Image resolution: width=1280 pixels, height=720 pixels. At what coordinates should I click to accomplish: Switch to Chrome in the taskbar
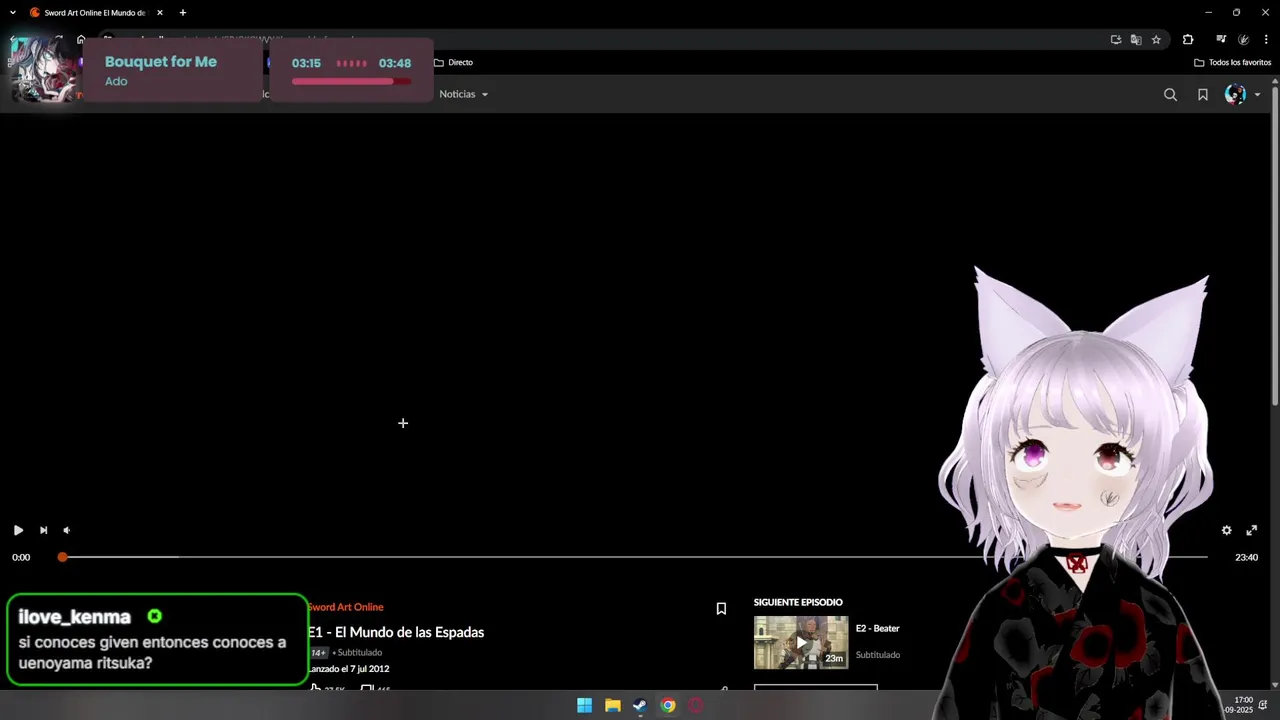point(668,706)
